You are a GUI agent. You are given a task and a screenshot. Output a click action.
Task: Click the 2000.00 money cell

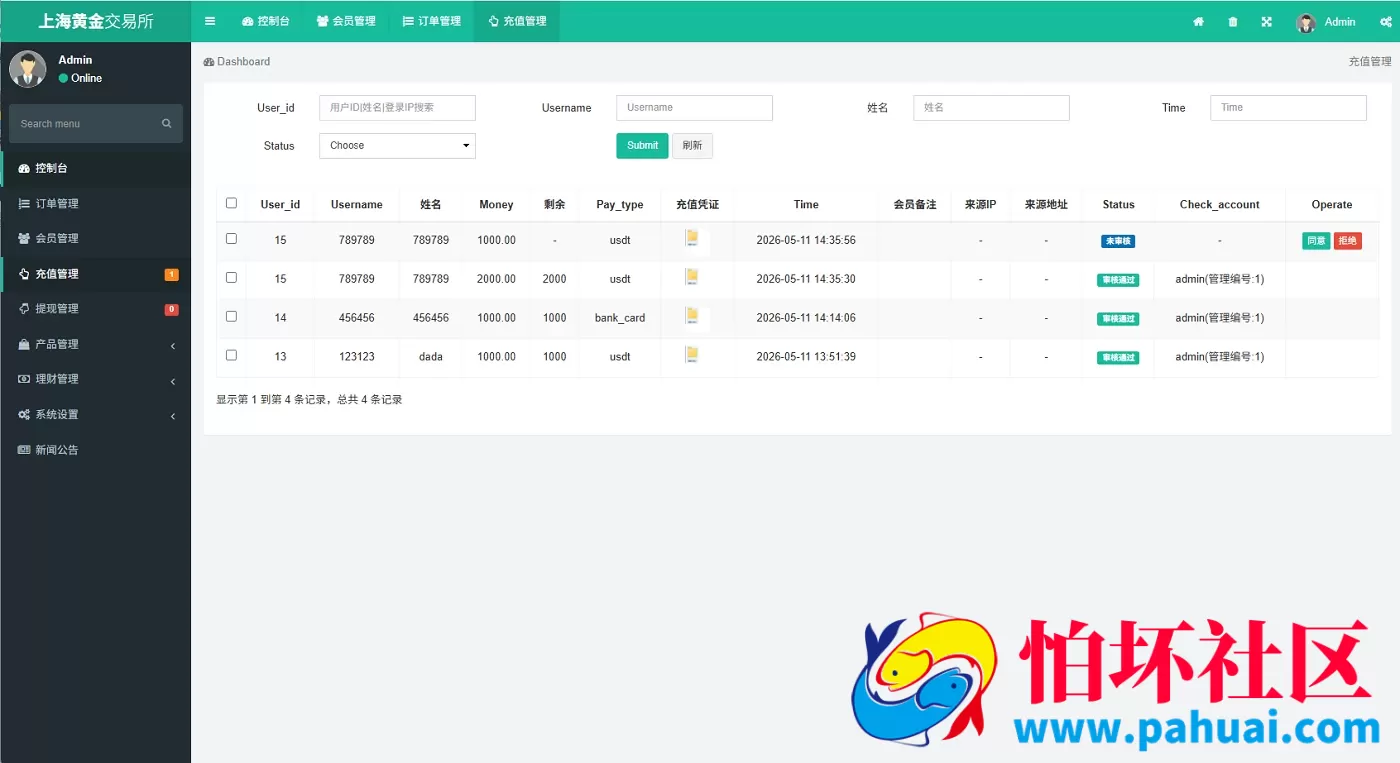pyautogui.click(x=496, y=279)
